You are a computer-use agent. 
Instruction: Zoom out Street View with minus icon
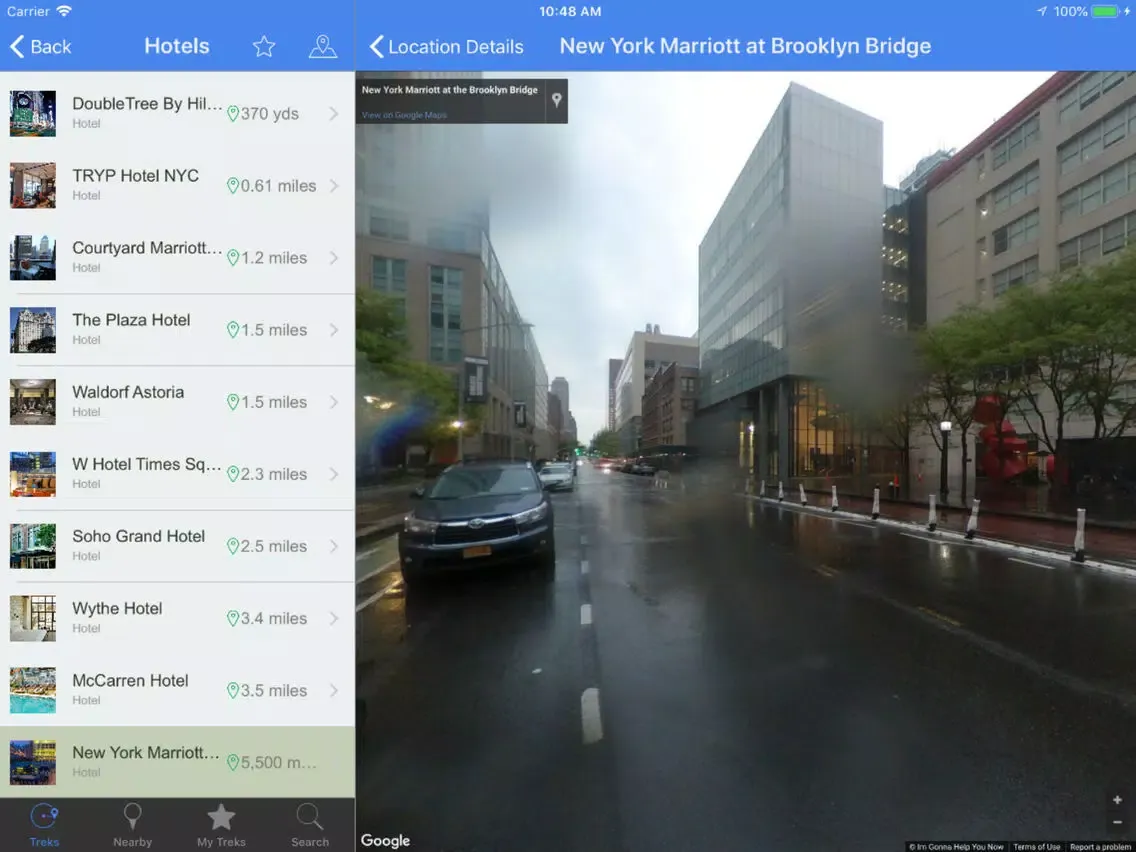pos(1117,822)
